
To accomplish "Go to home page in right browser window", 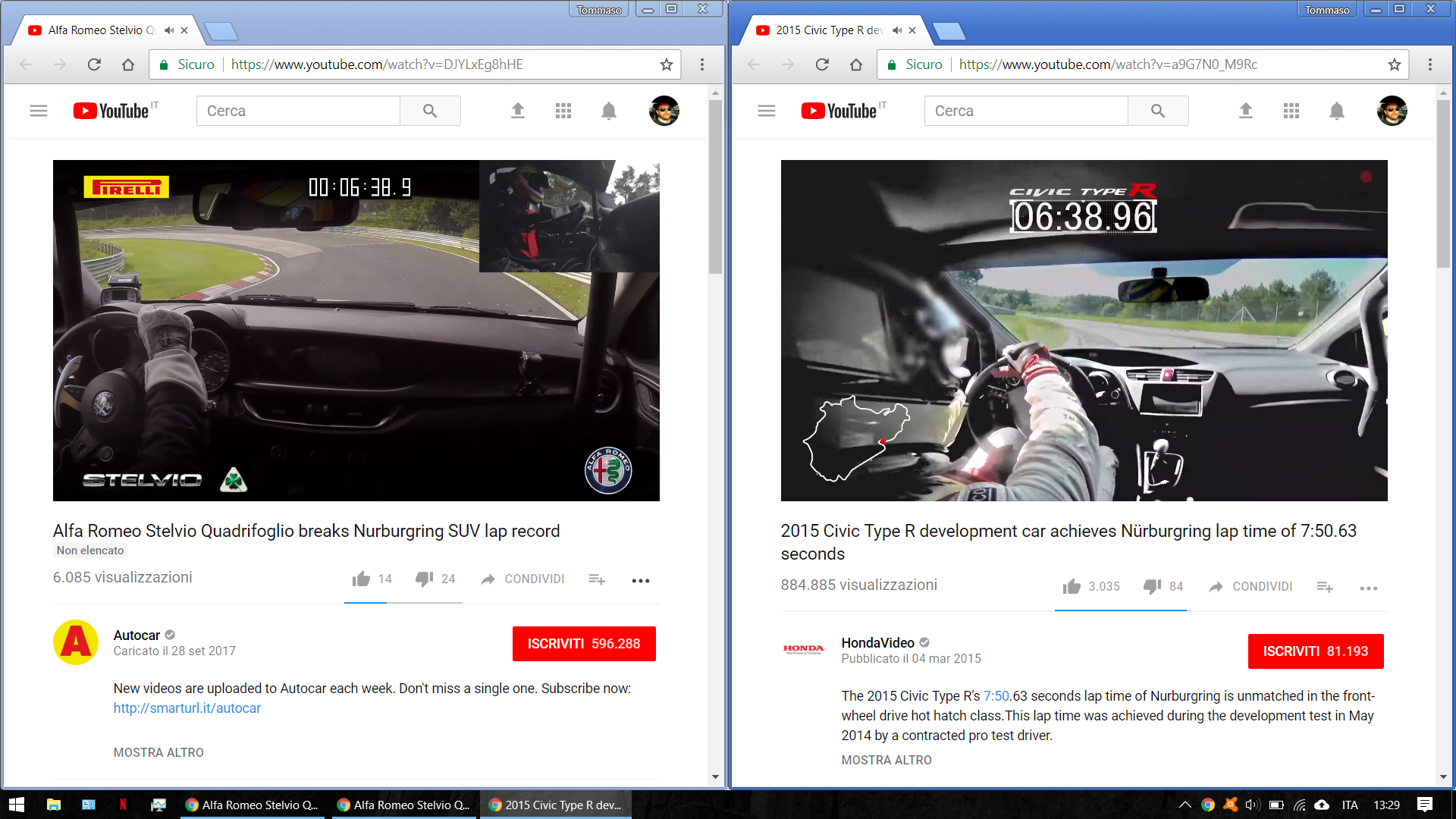I will coord(856,64).
